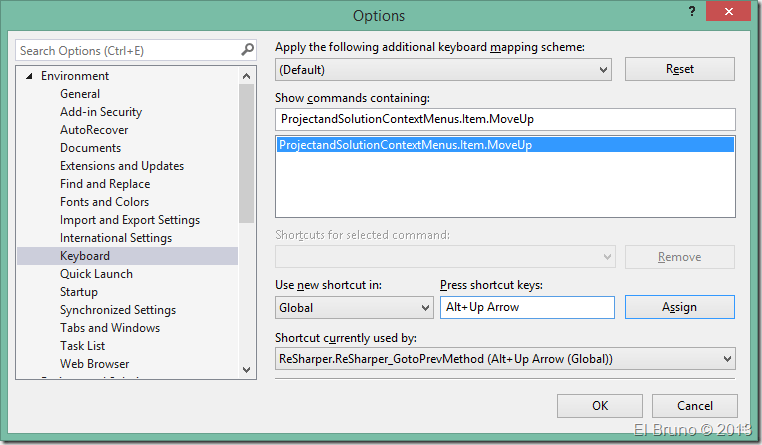
Task: Click the Show commands containing text box
Action: click(x=504, y=119)
